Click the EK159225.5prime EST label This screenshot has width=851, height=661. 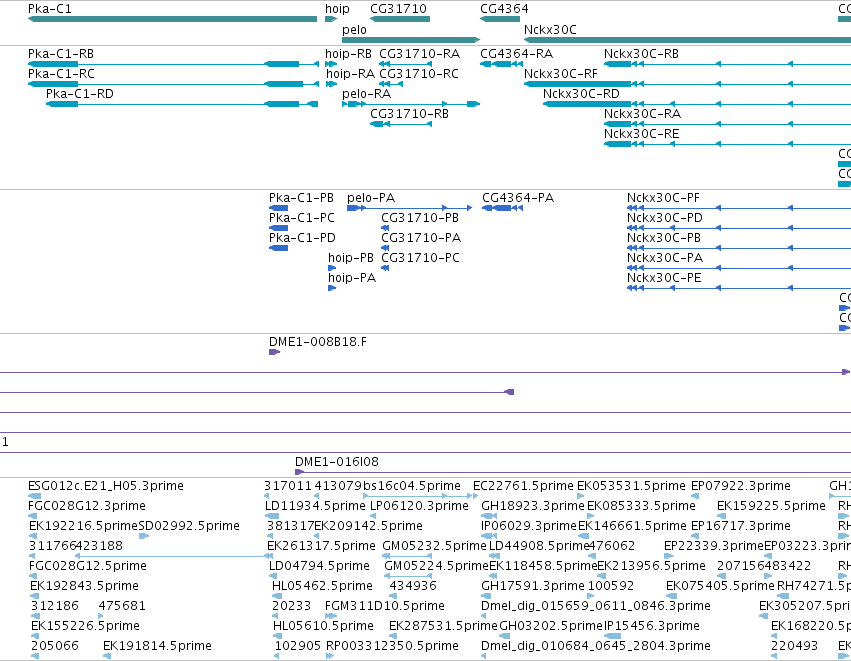(771, 506)
